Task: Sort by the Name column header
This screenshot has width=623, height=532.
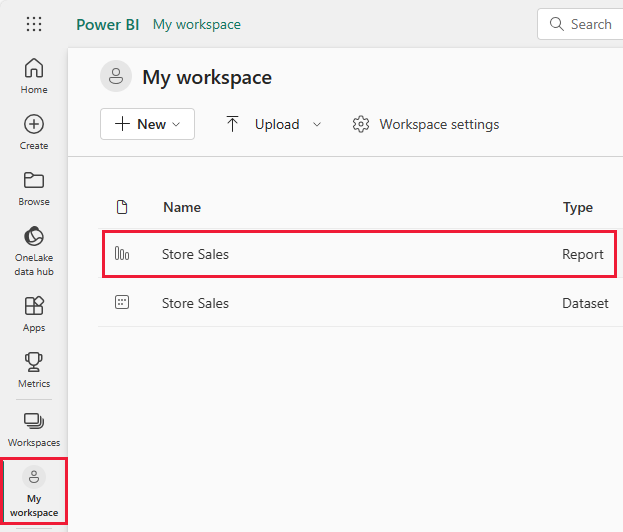Action: click(x=182, y=207)
